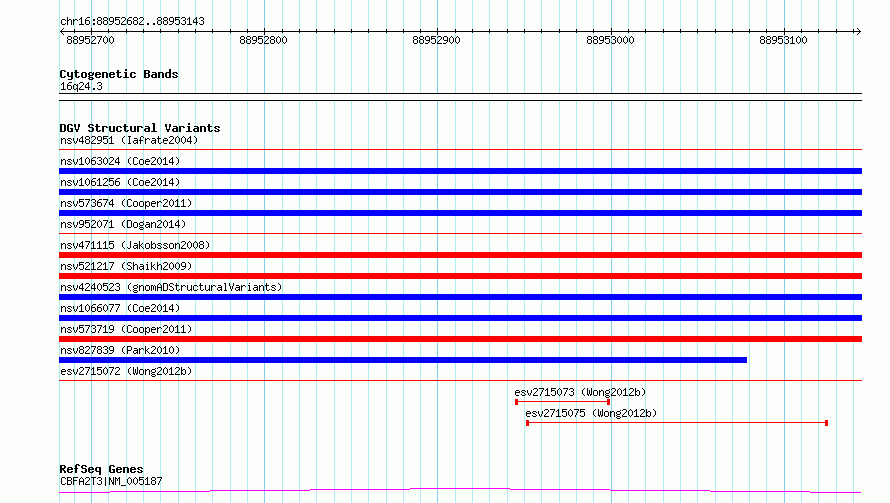Screen dimensions: 890x503
Task: Click ruler position 88952900
Action: coord(436,40)
